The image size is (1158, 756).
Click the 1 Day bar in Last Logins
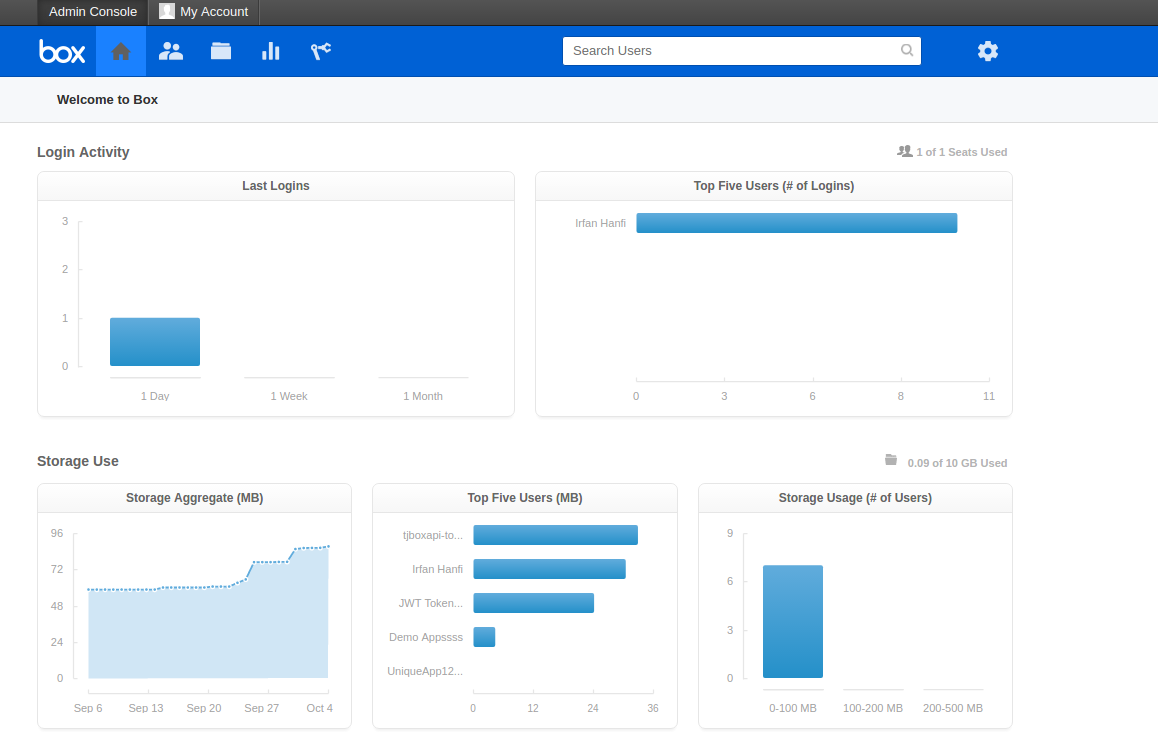point(155,342)
